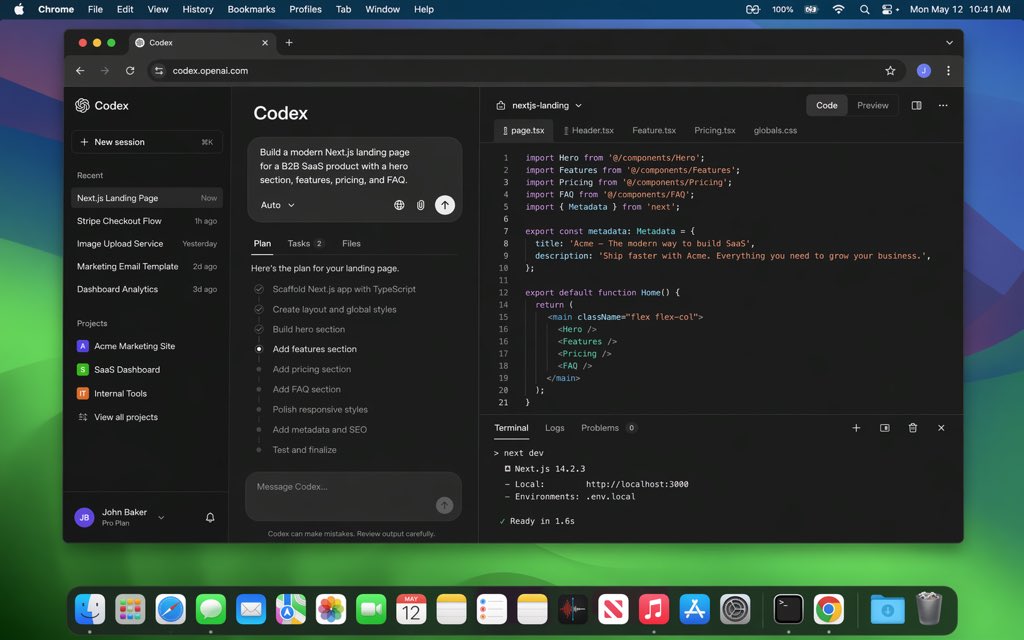Open the editor more options menu

(x=943, y=105)
